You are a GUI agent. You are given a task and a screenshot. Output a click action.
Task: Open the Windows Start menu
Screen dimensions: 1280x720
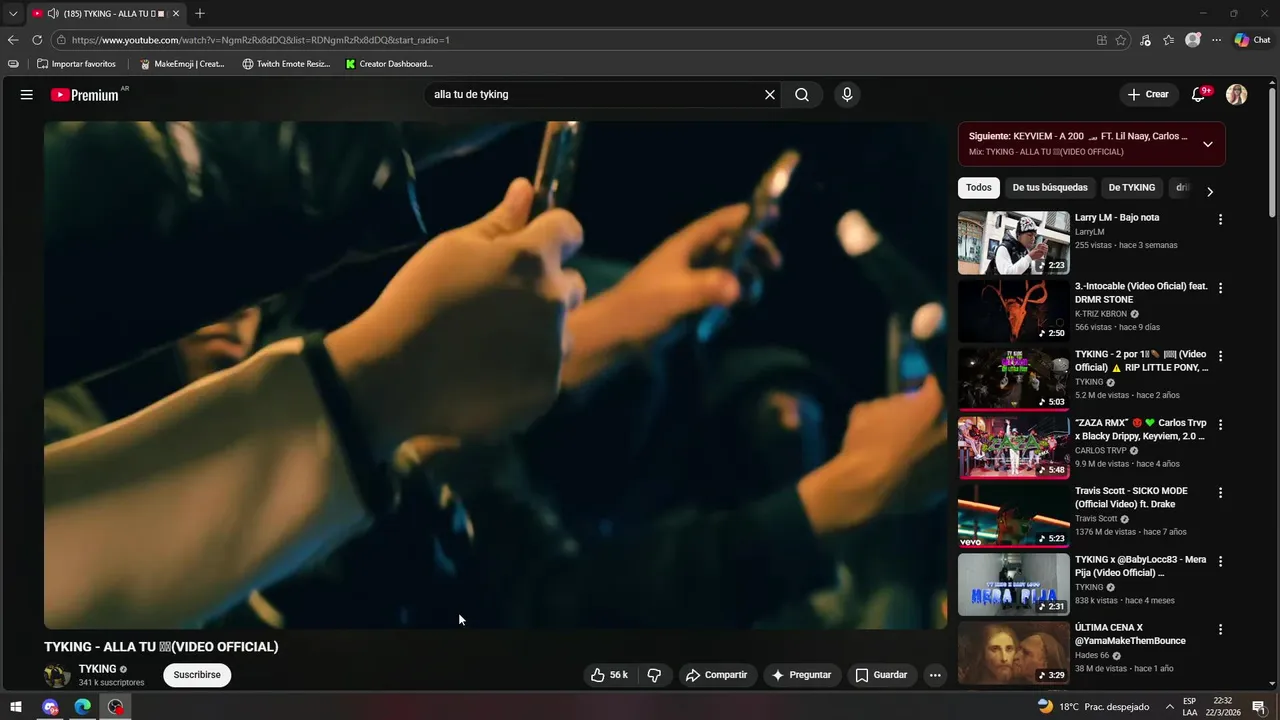tap(16, 706)
